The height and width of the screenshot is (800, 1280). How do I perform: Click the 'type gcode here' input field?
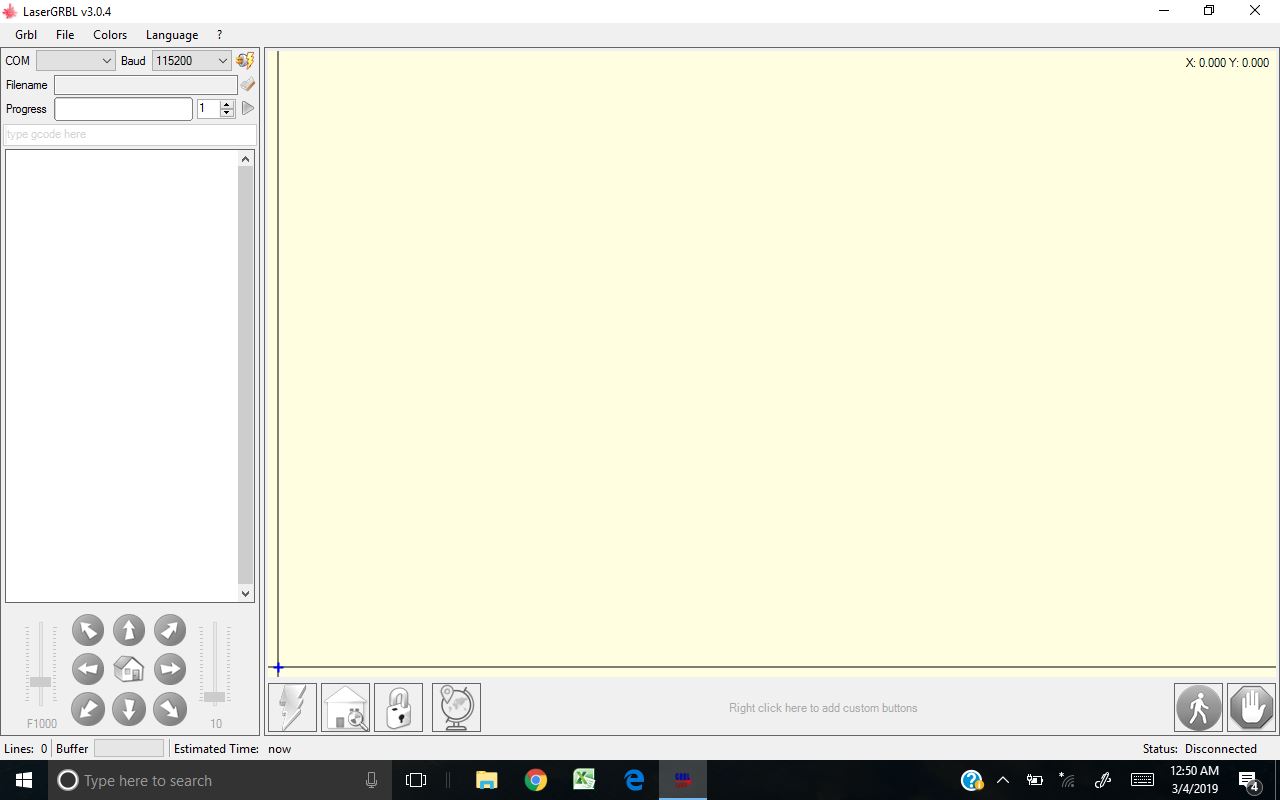coord(130,134)
